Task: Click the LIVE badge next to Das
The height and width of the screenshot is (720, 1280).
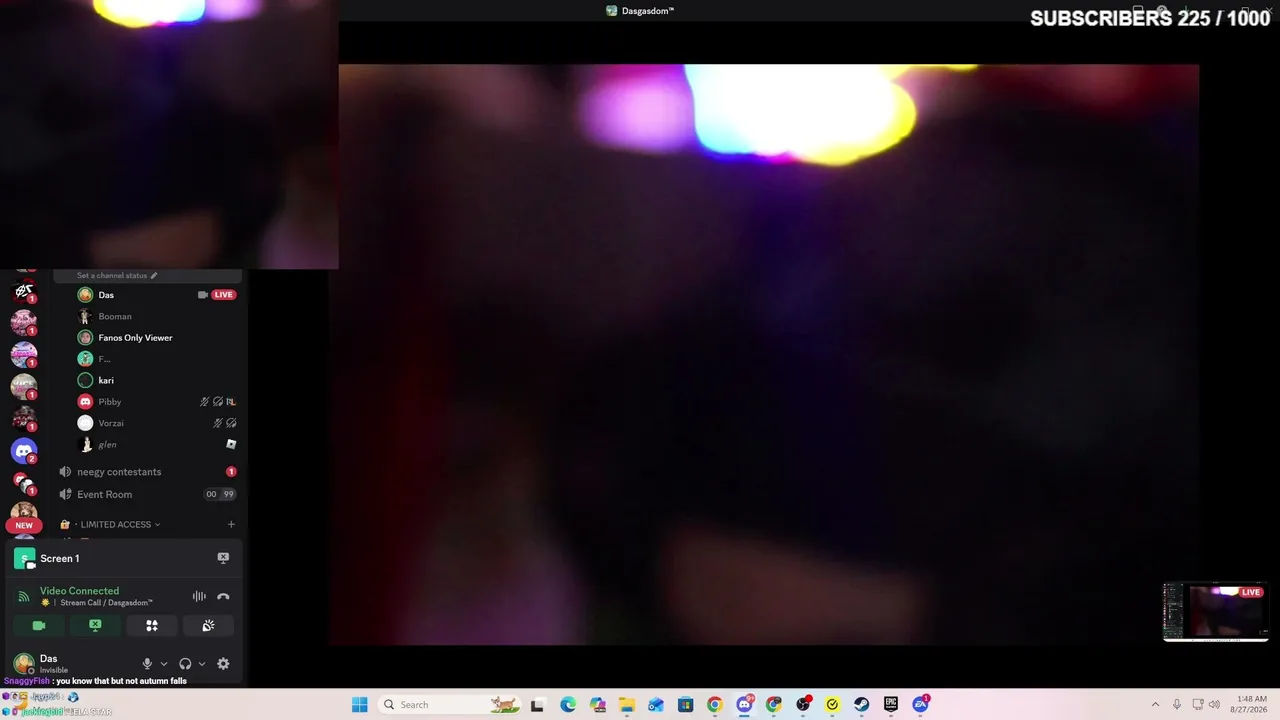Action: 224,295
